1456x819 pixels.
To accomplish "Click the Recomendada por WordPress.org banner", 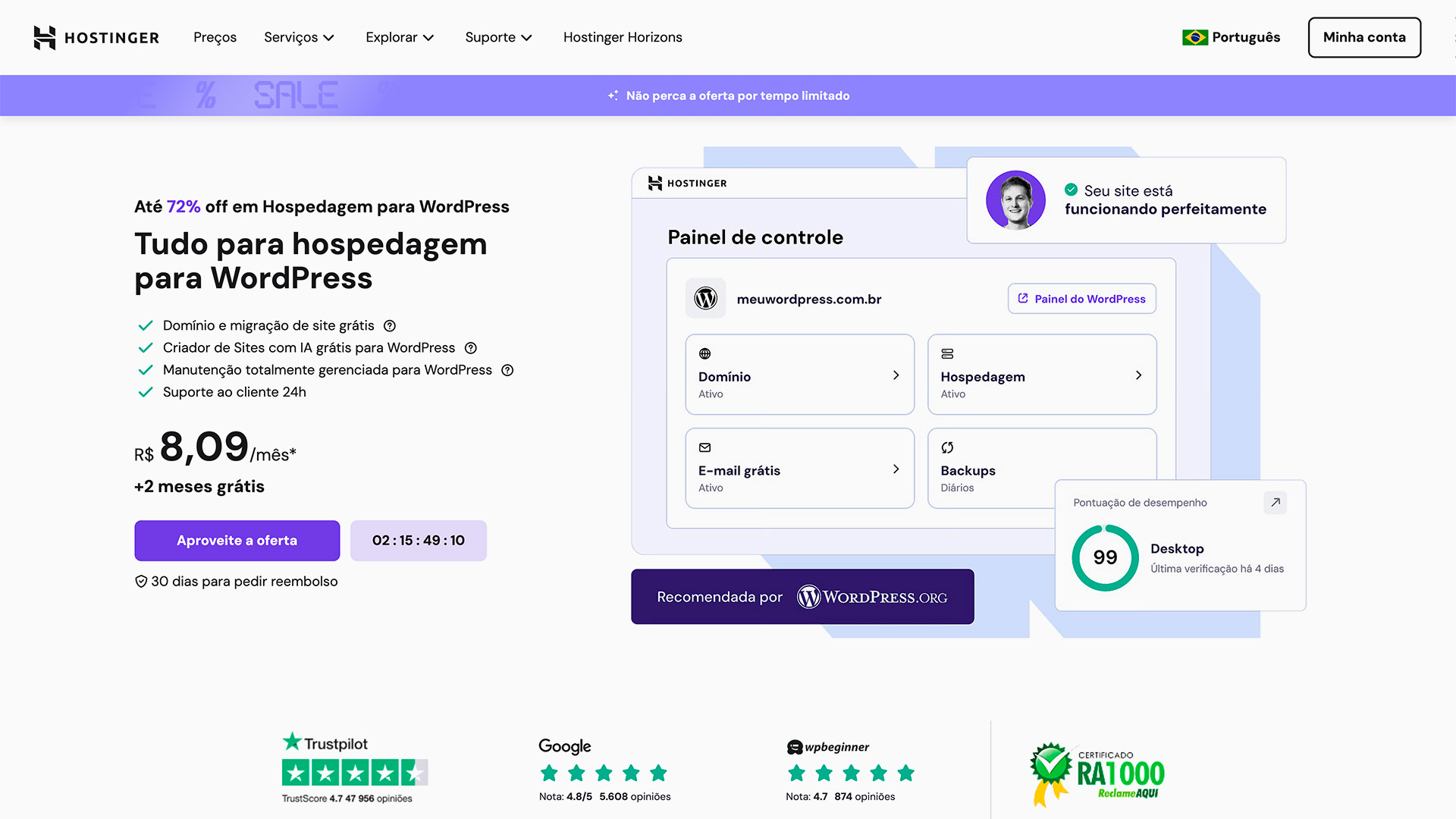I will (x=802, y=597).
